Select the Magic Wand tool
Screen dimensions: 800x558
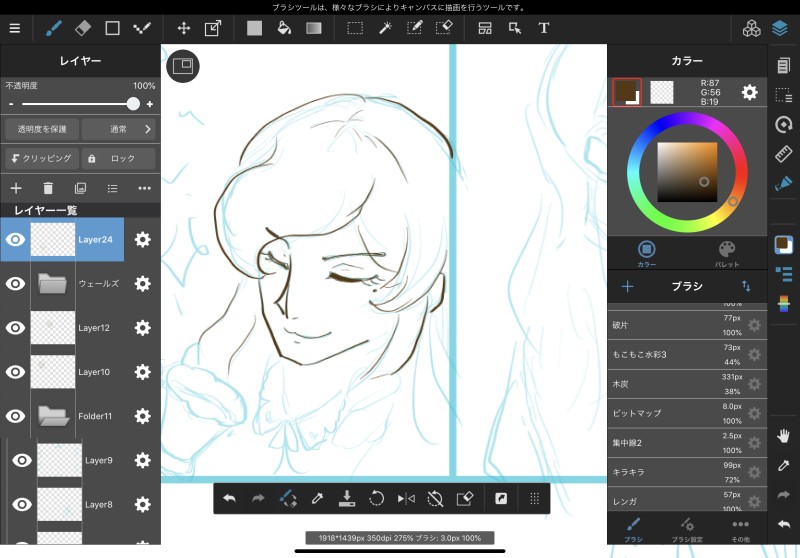pyautogui.click(x=385, y=28)
